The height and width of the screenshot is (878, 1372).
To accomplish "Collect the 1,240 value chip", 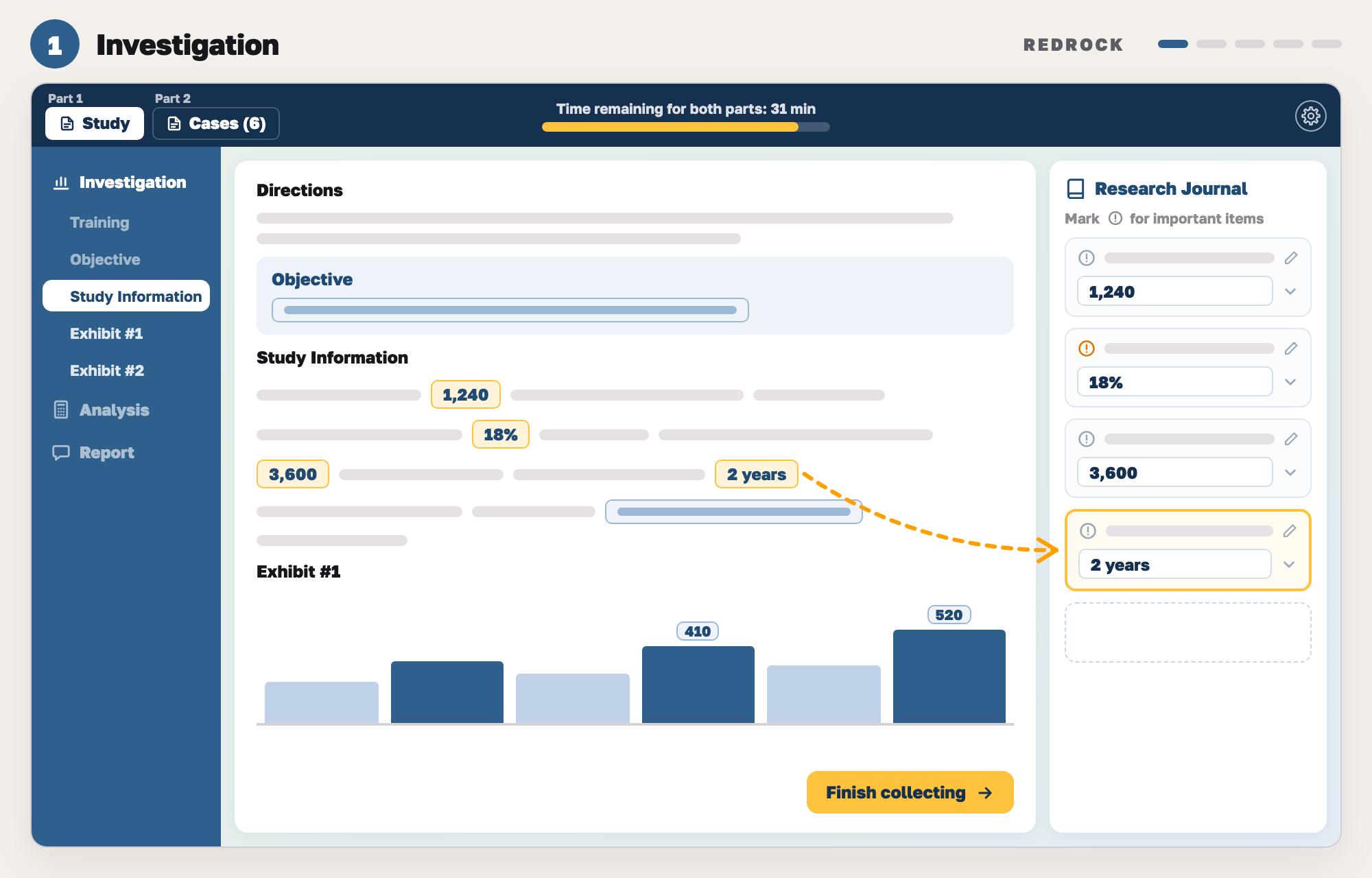I will point(465,394).
